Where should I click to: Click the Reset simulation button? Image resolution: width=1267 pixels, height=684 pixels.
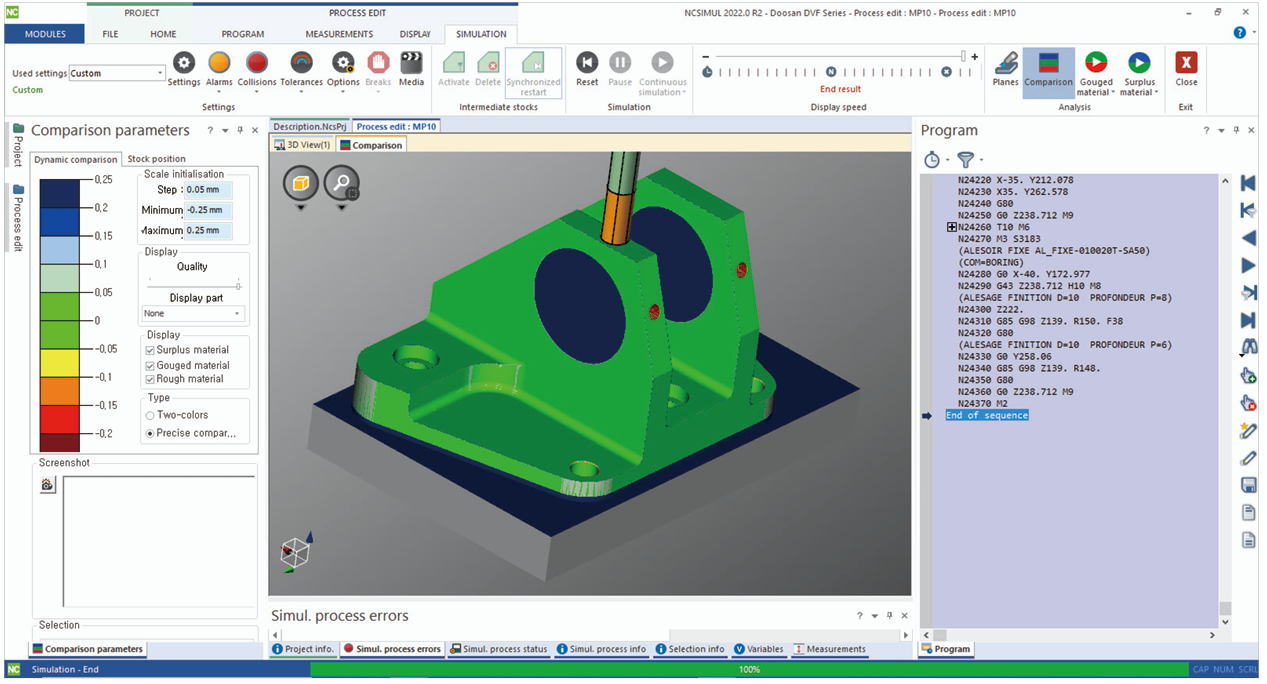pos(587,64)
